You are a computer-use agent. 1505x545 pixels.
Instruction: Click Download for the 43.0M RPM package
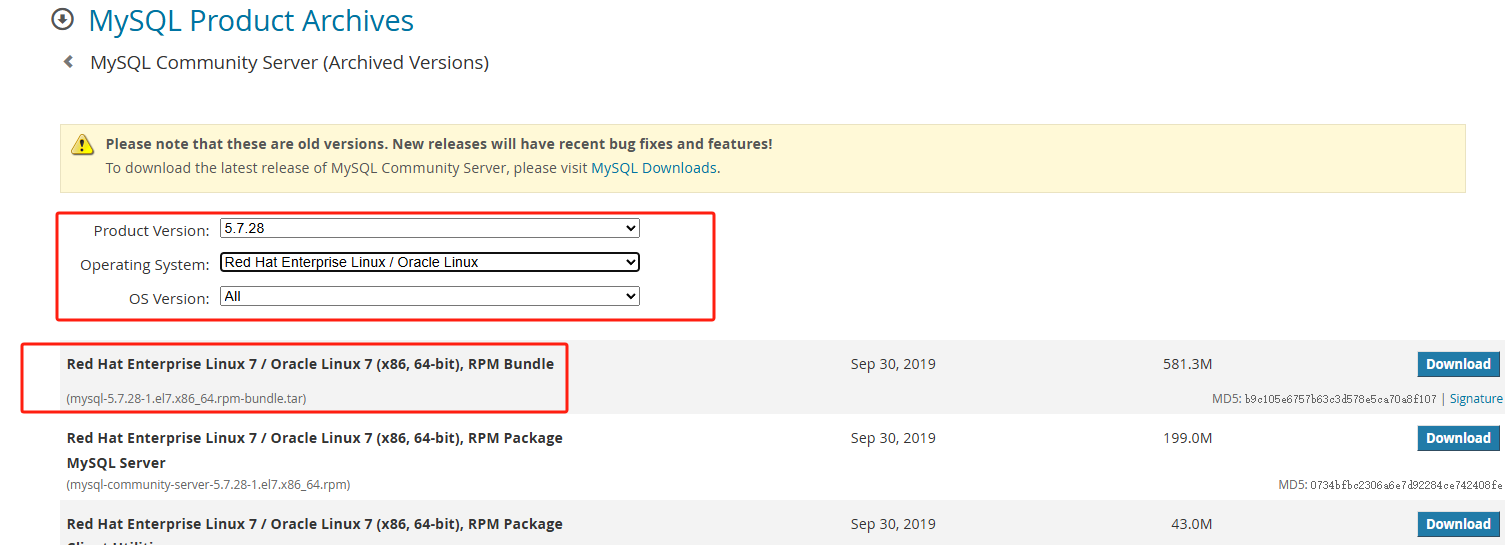pos(1458,524)
